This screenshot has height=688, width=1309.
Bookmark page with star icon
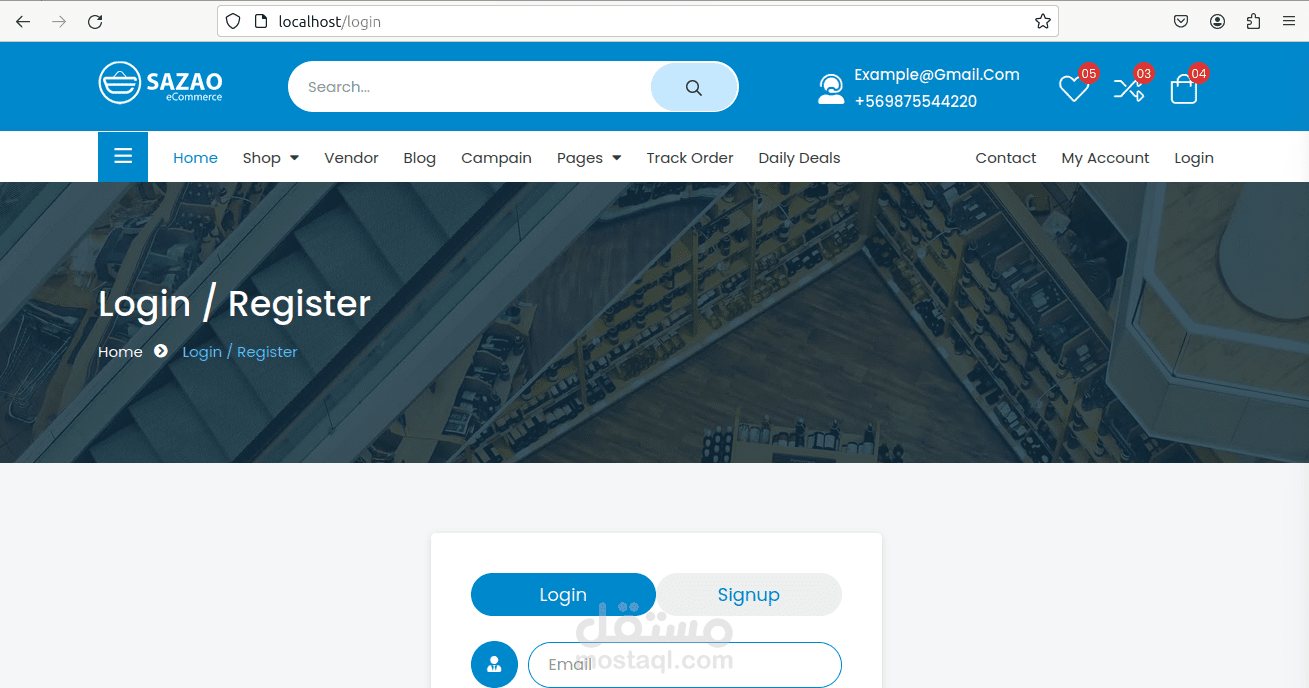point(1042,21)
